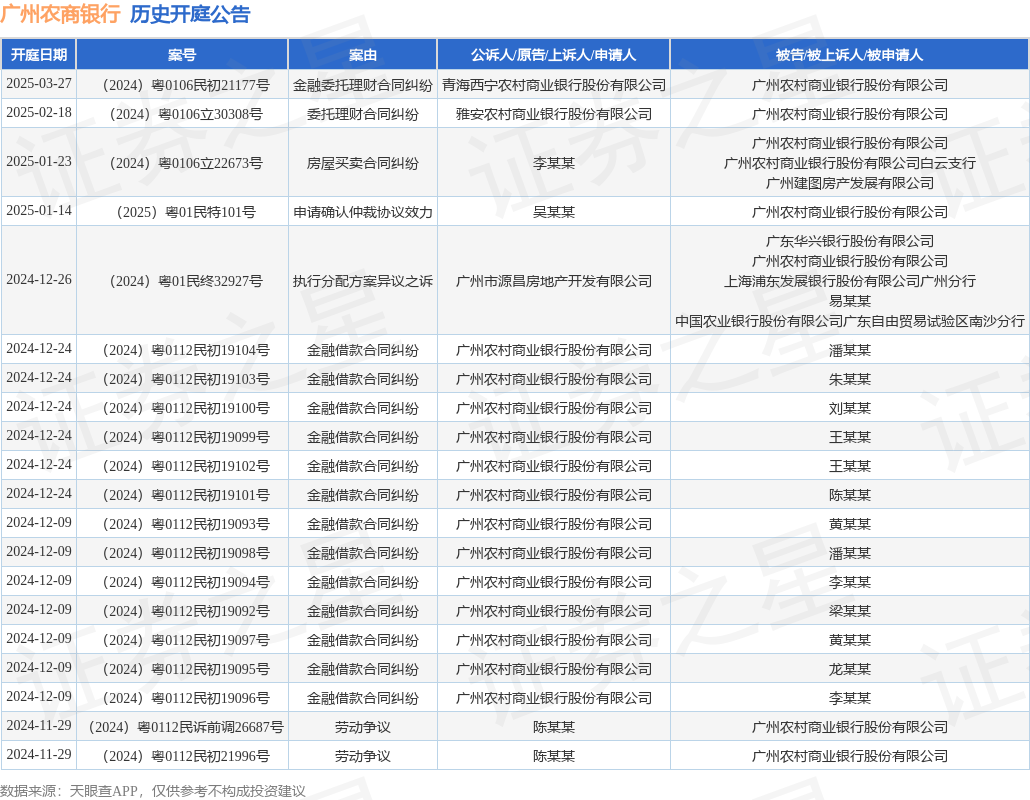Click the 广州农商银行 title text
Viewport: 1030px width, 800px height.
pos(60,14)
